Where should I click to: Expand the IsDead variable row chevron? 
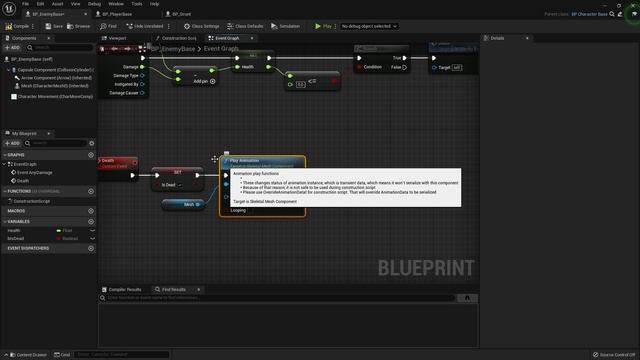click(x=92, y=238)
